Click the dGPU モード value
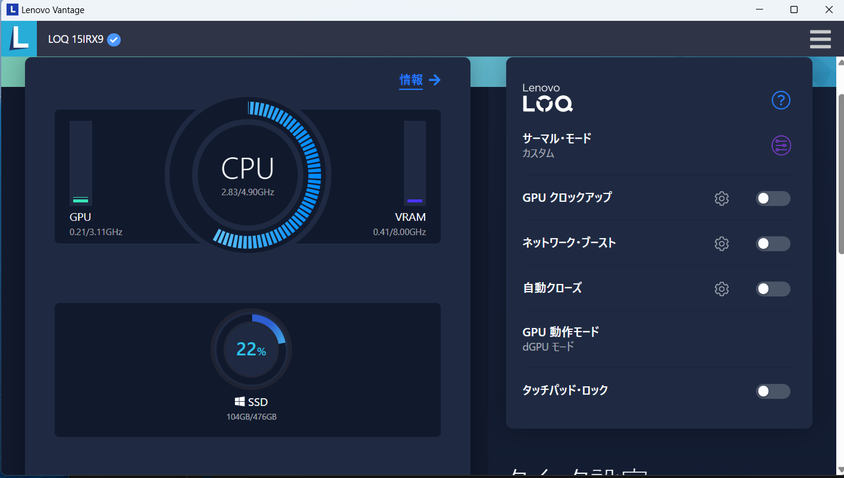844x478 pixels. [x=548, y=347]
